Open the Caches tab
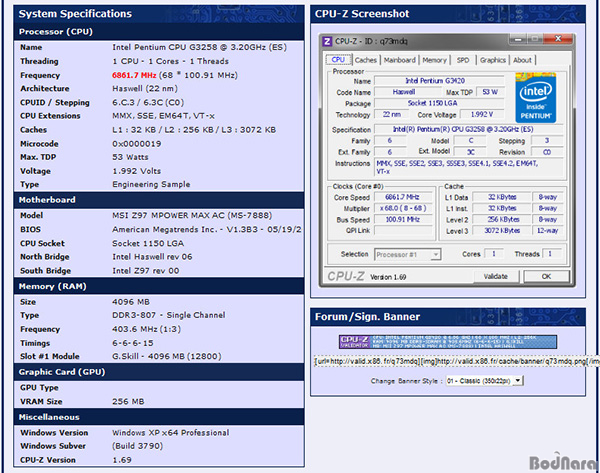Viewport: 600px width, 473px height. point(365,60)
